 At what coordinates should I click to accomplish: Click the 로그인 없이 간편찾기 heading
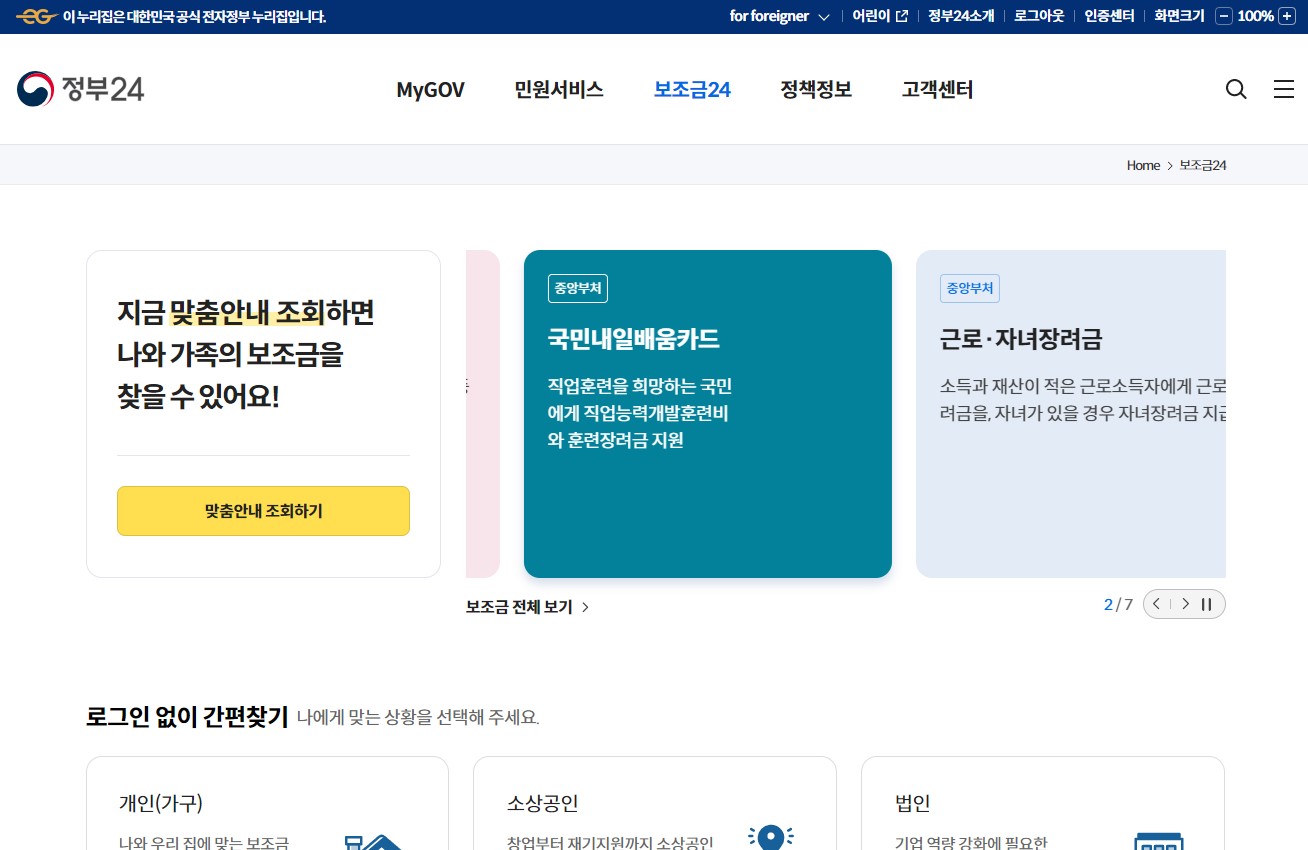point(187,716)
